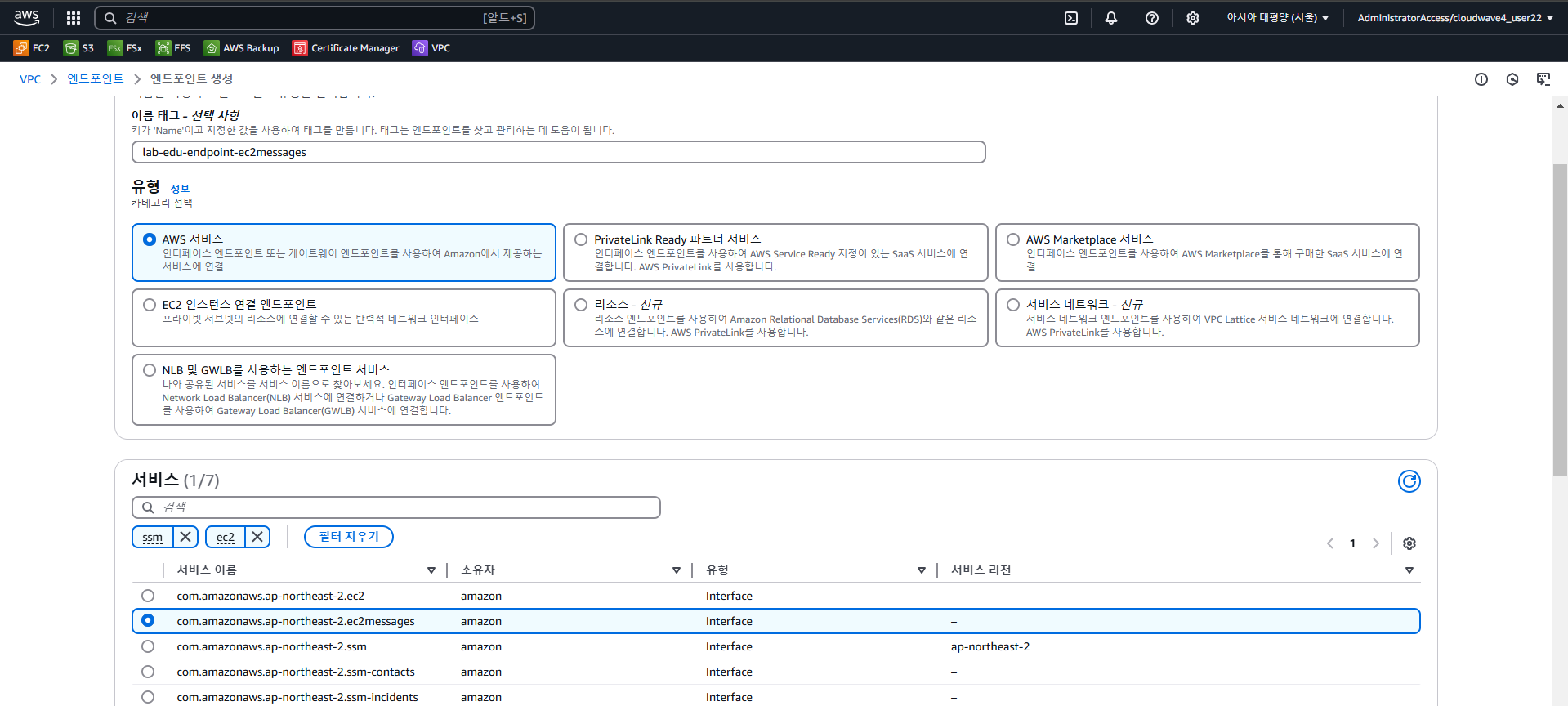Select com.amazonaws.ap-northeast-2.ssm service radio
Viewport: 1568px width, 706px height.
(148, 646)
